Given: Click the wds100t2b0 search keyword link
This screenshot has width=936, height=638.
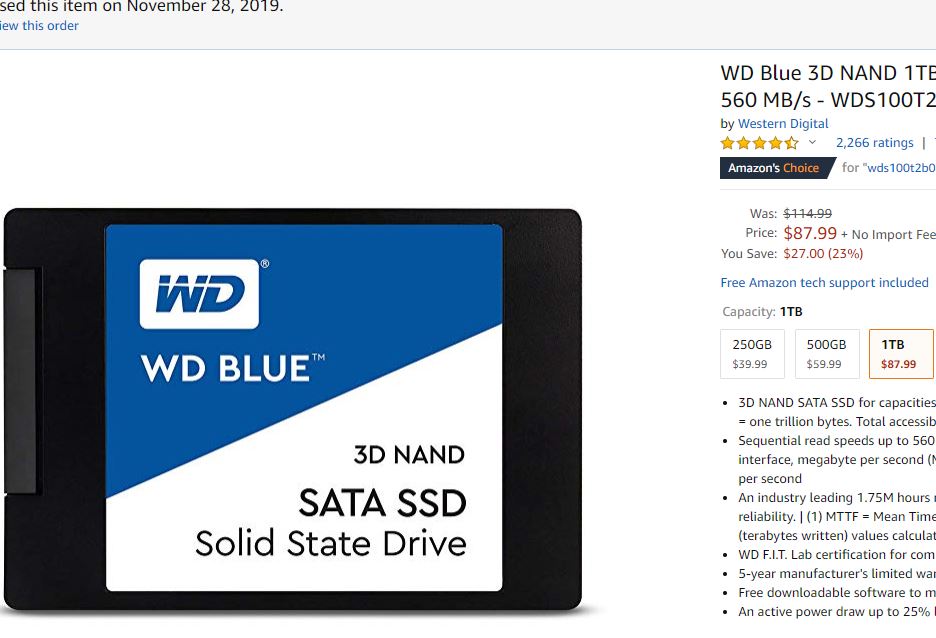Looking at the screenshot, I should [x=901, y=168].
